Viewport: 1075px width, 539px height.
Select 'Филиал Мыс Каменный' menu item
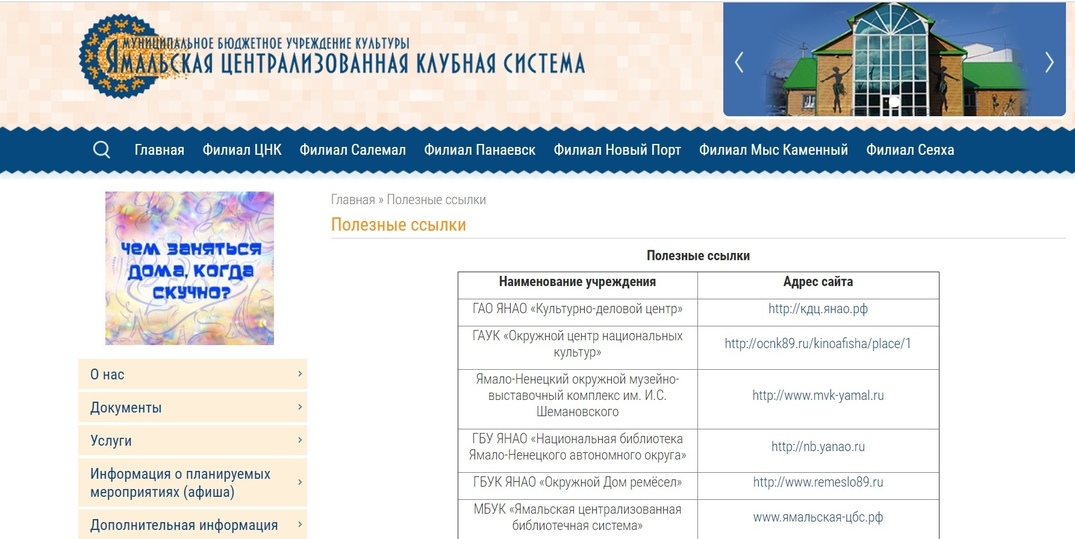773,150
